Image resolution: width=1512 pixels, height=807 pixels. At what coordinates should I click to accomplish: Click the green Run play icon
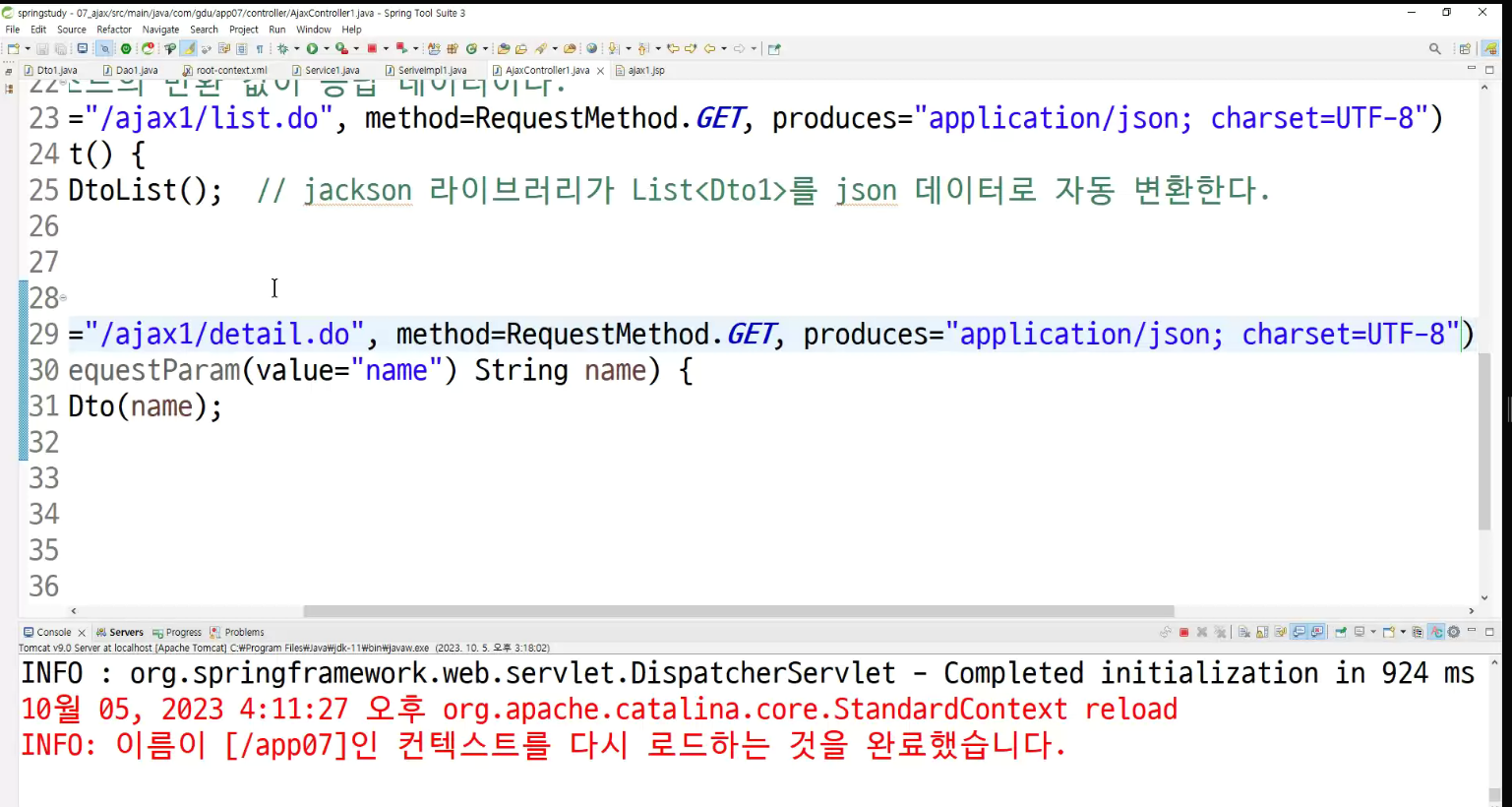point(312,48)
